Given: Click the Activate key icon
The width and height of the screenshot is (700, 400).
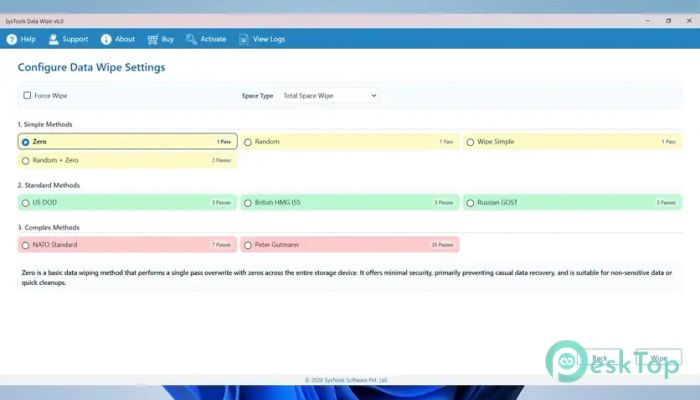Looking at the screenshot, I should coord(191,39).
